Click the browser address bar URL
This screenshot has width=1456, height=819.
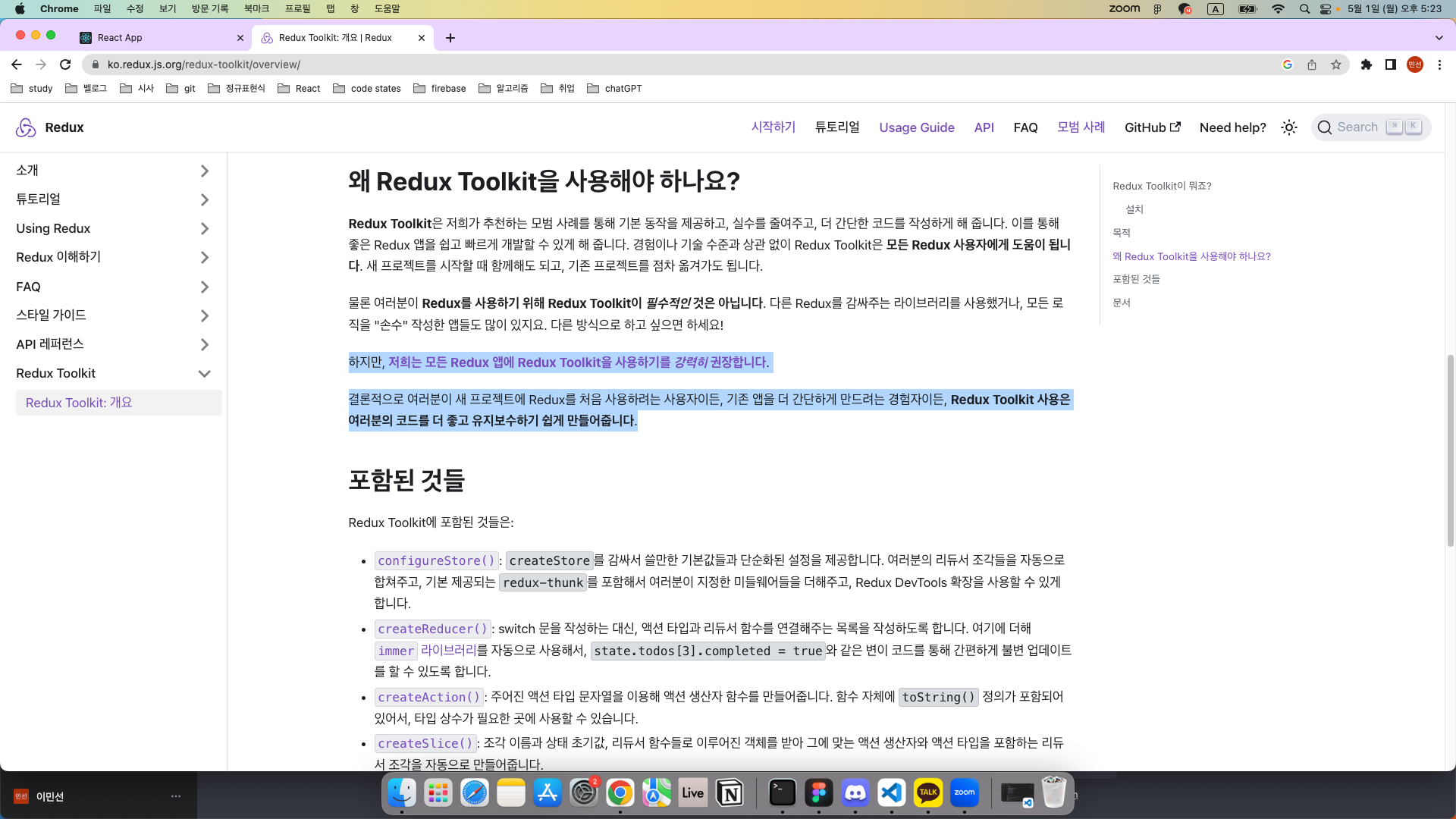point(203,64)
